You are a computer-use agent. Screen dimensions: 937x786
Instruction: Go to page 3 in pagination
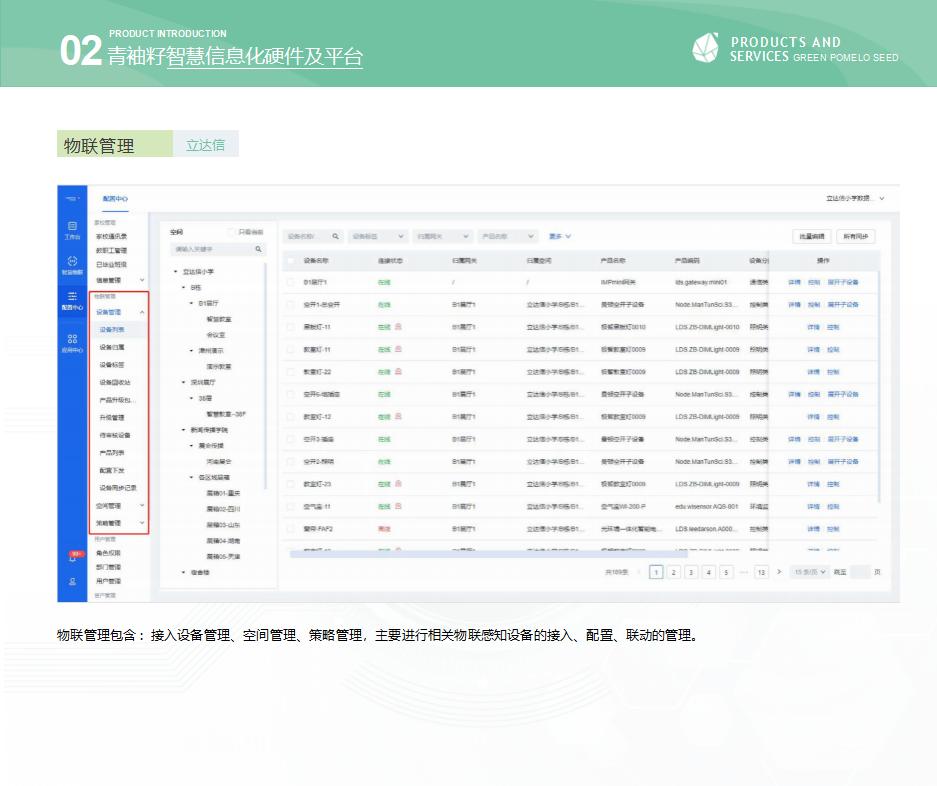point(691,572)
